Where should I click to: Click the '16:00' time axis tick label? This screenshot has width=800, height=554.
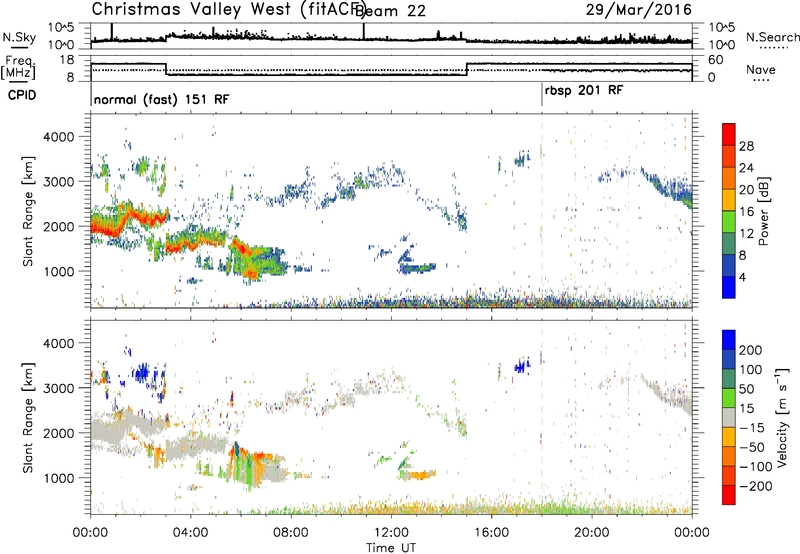[x=492, y=533]
